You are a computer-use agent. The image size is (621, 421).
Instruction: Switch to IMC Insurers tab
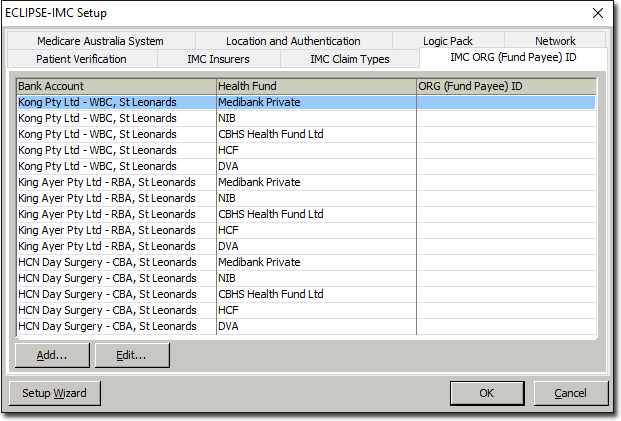pos(218,59)
